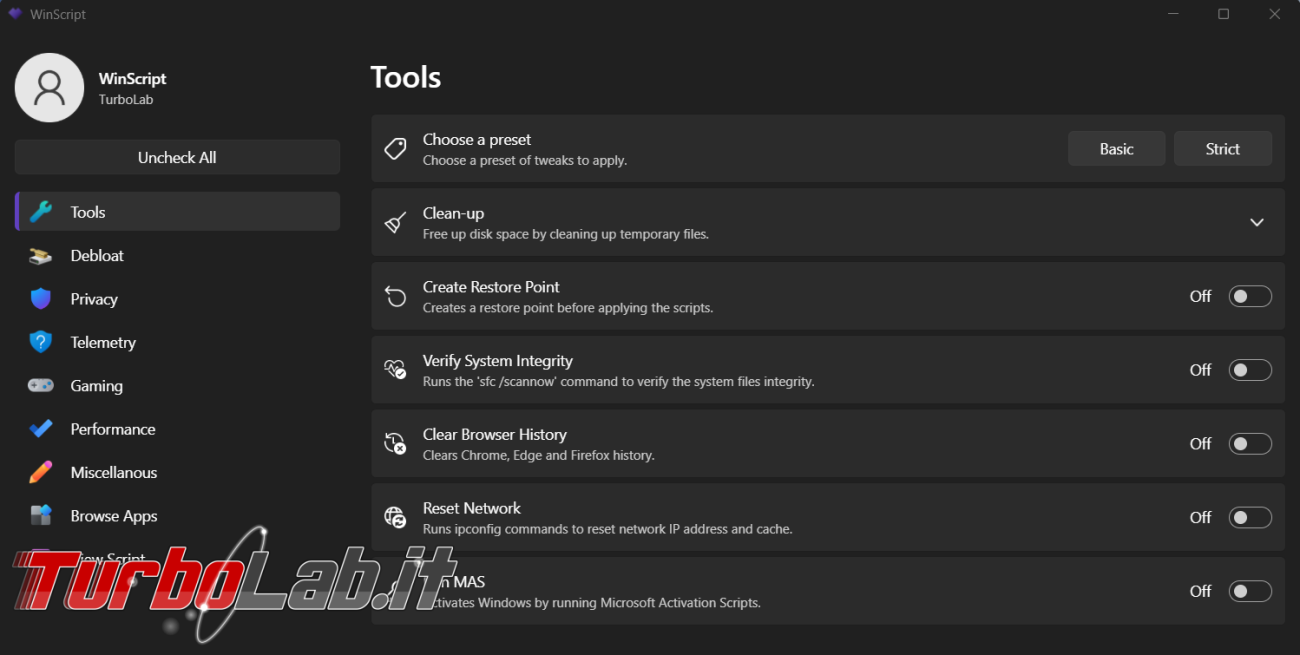Open the Gaming controller icon

pos(41,386)
